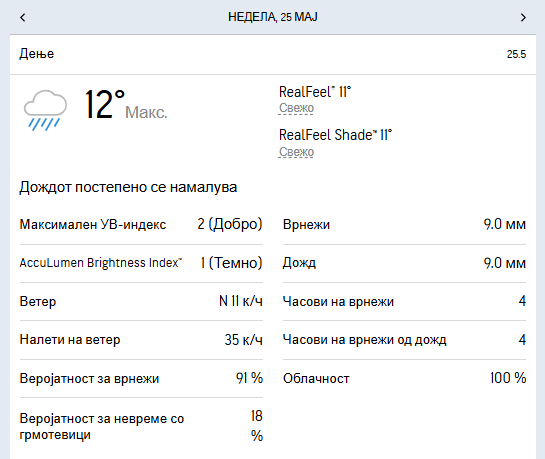This screenshot has height=459, width=545.
Task: Select the Ветер N 11 к/ч row
Action: (141, 301)
